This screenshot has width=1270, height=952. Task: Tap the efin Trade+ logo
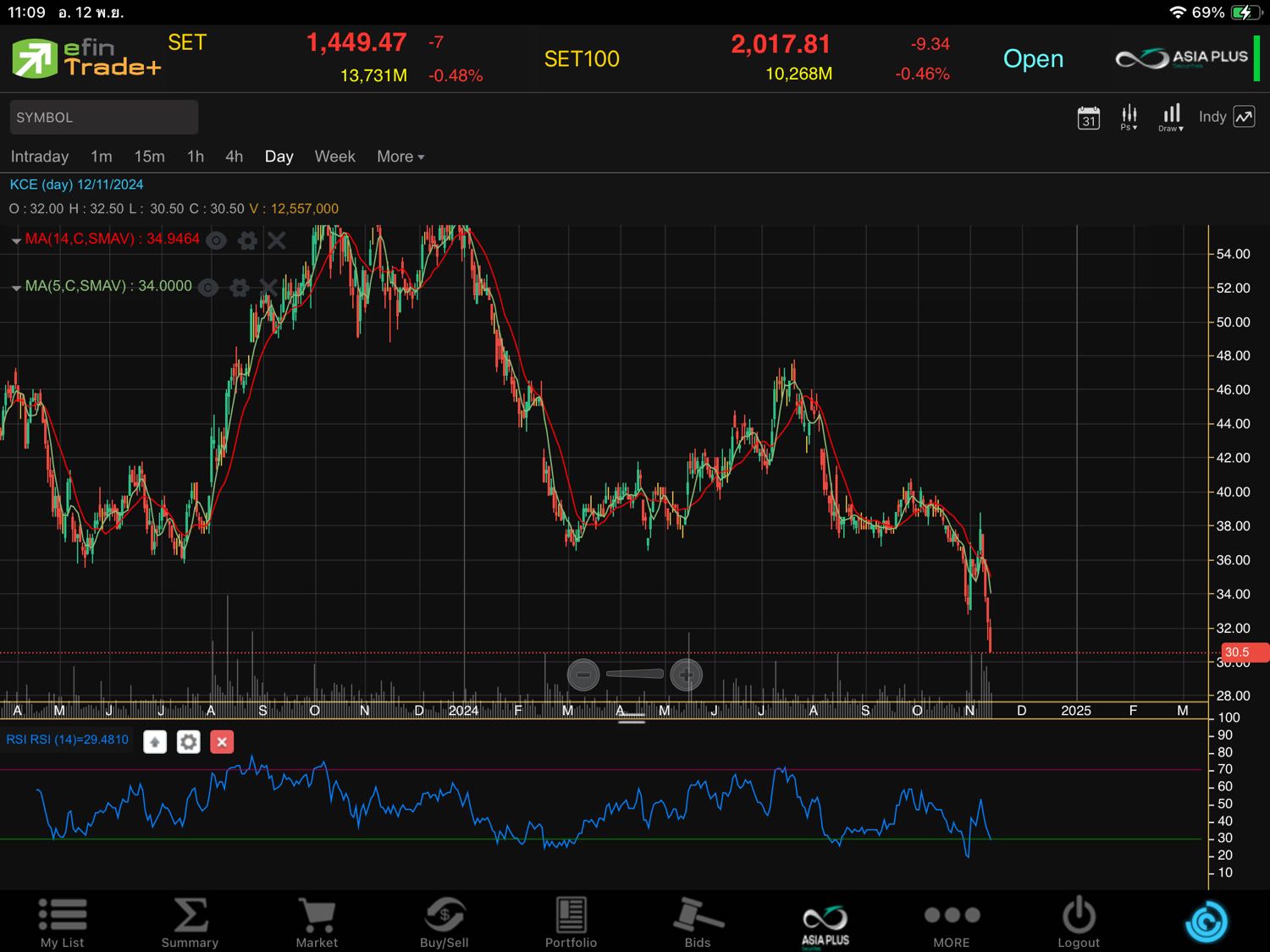[x=86, y=58]
